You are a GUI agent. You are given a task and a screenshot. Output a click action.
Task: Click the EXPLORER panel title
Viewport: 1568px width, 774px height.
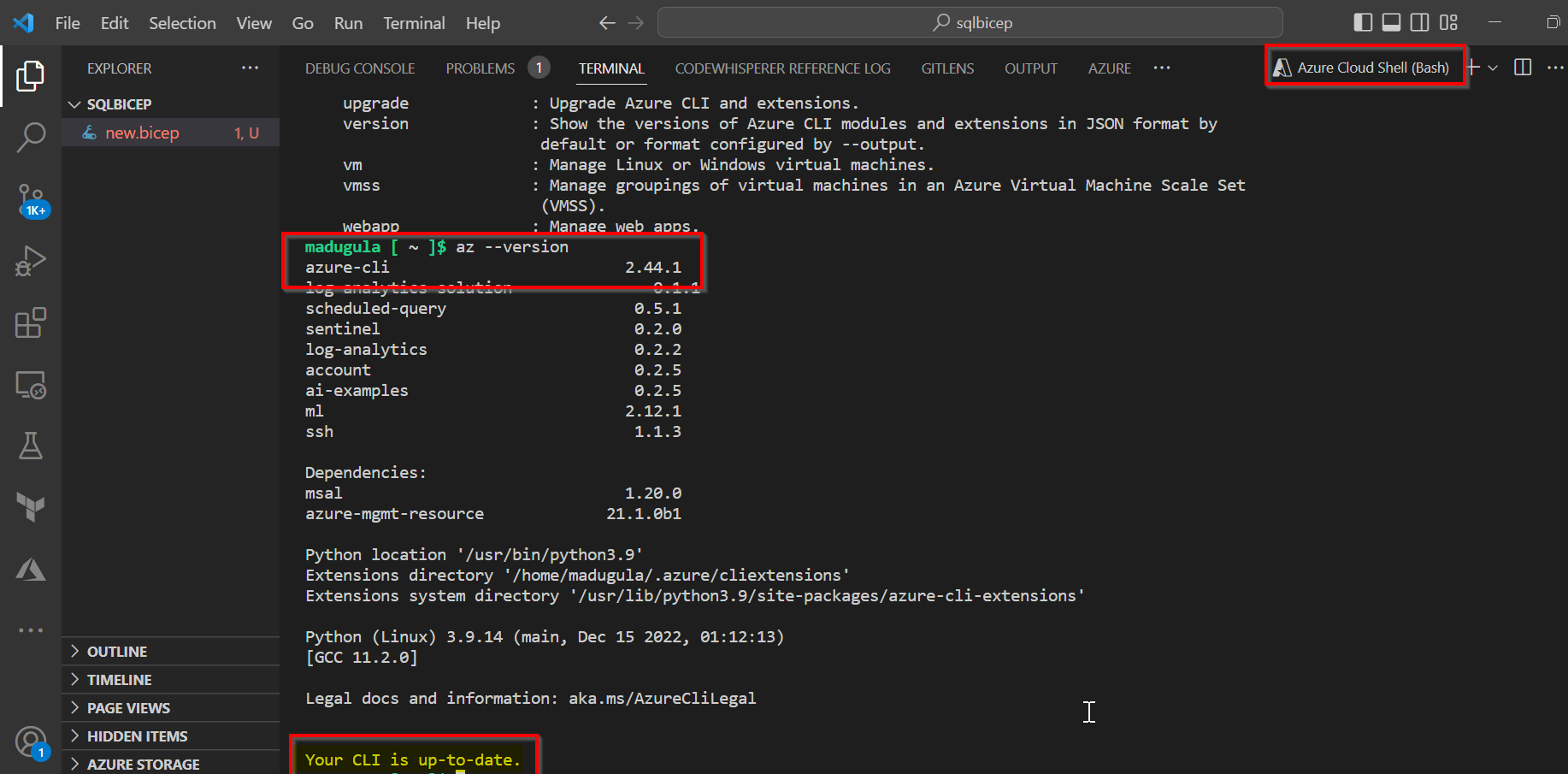coord(120,68)
